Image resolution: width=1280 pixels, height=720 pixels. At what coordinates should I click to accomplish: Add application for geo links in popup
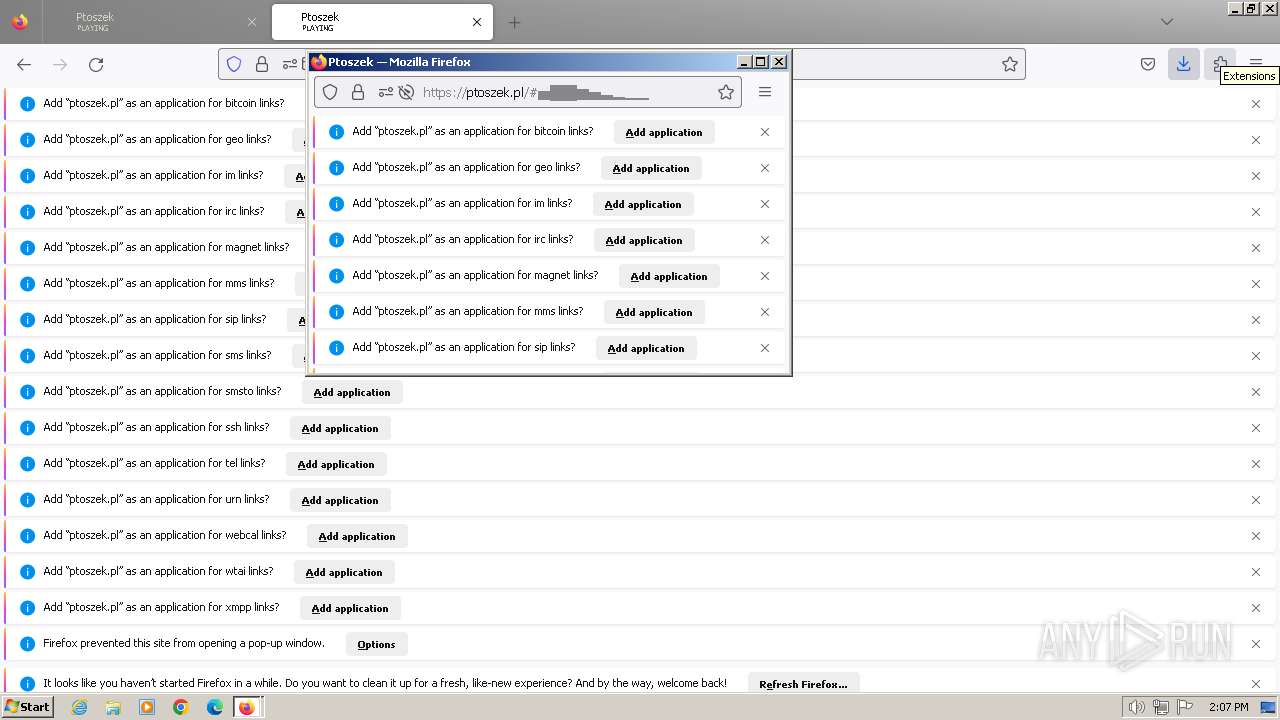651,168
